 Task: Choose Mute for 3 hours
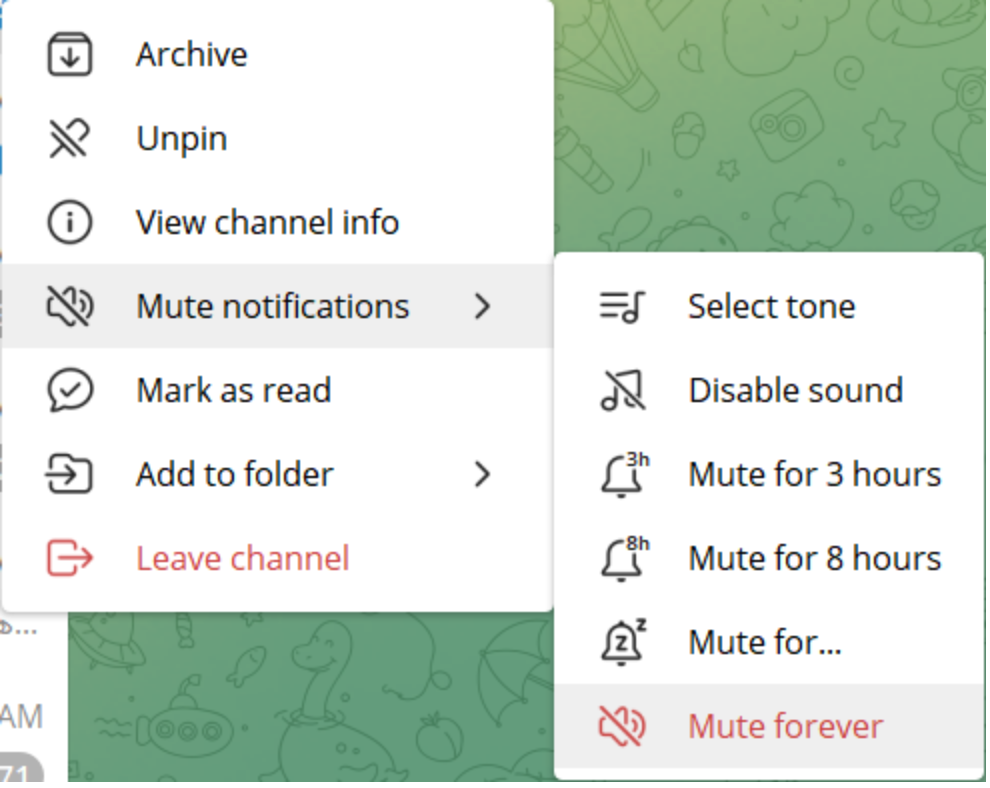pyautogui.click(x=769, y=474)
